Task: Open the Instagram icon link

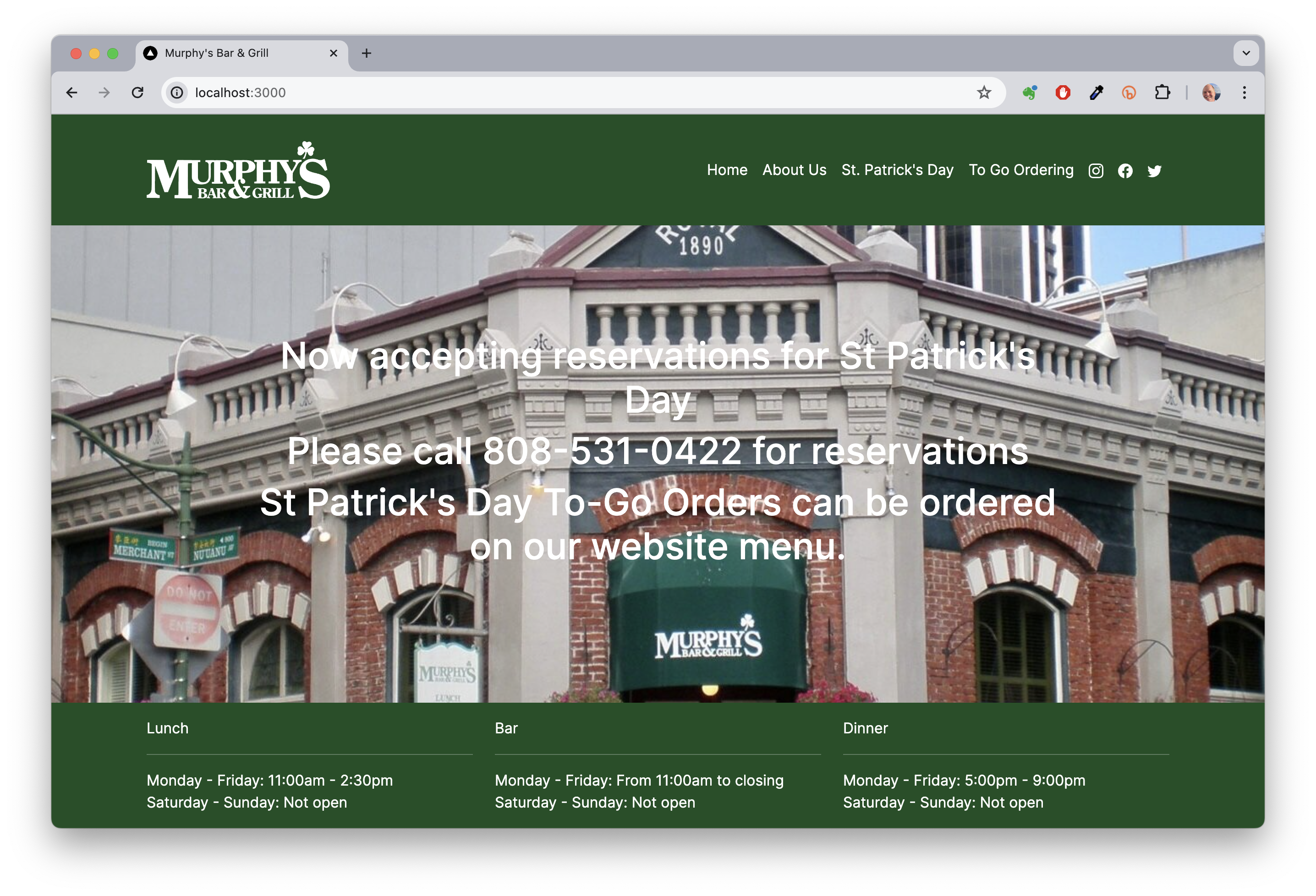Action: coord(1096,171)
